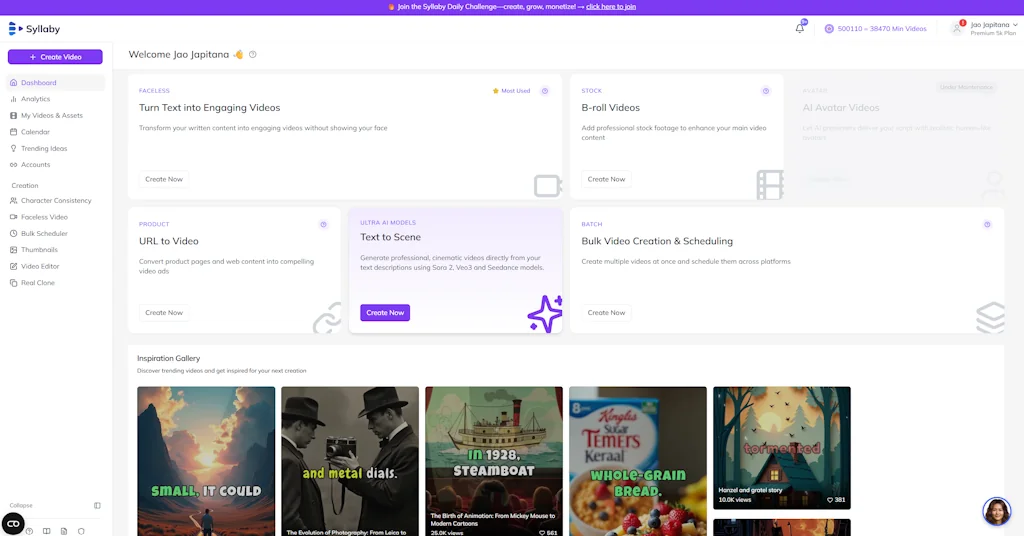Click help icon on B-roll Videos card
Screen dimensions: 1024x536
tap(766, 91)
